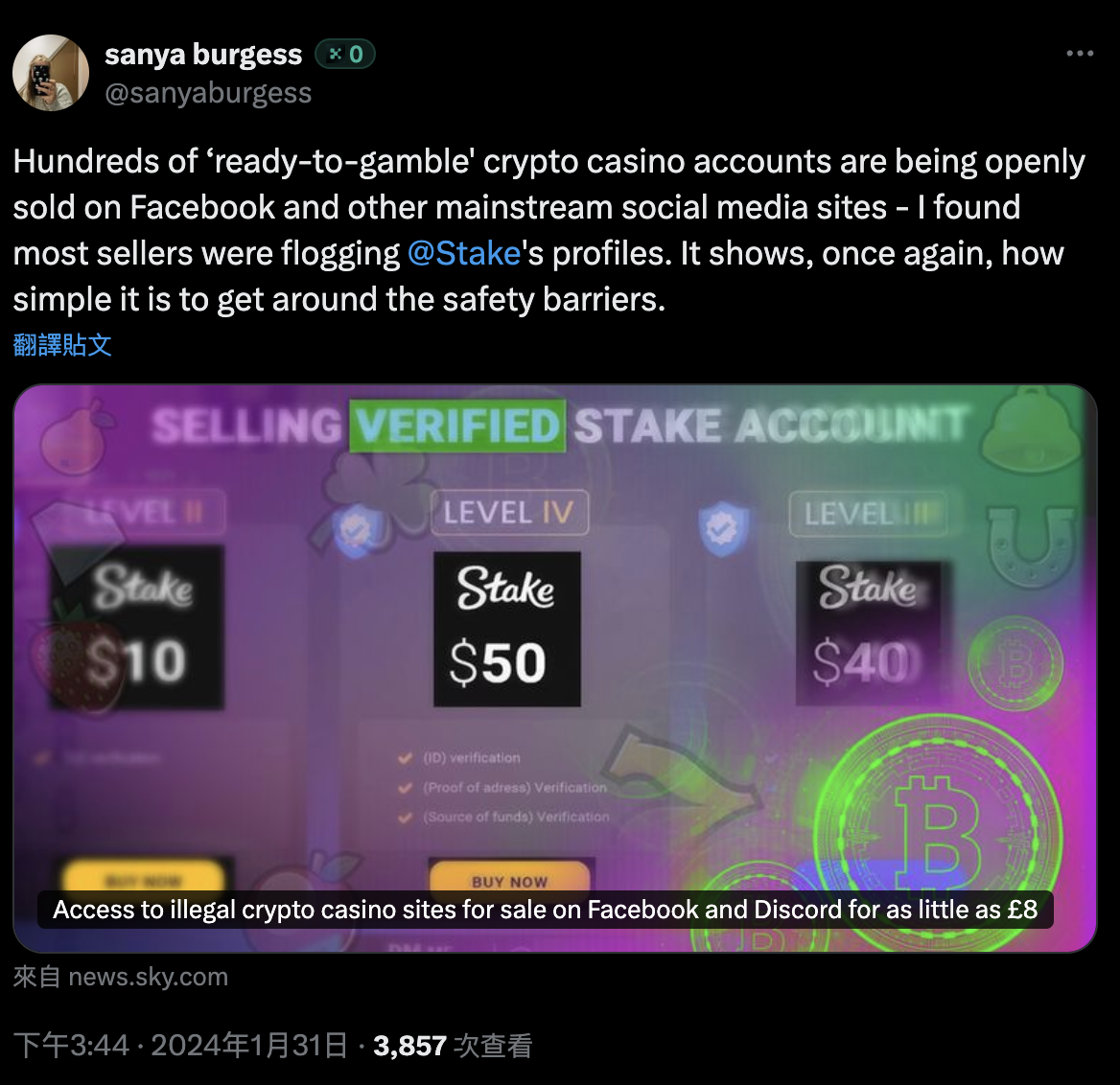Click the post timestamp 下午3:44 · 2024年1月31日
This screenshot has height=1085, width=1120.
tap(180, 1045)
